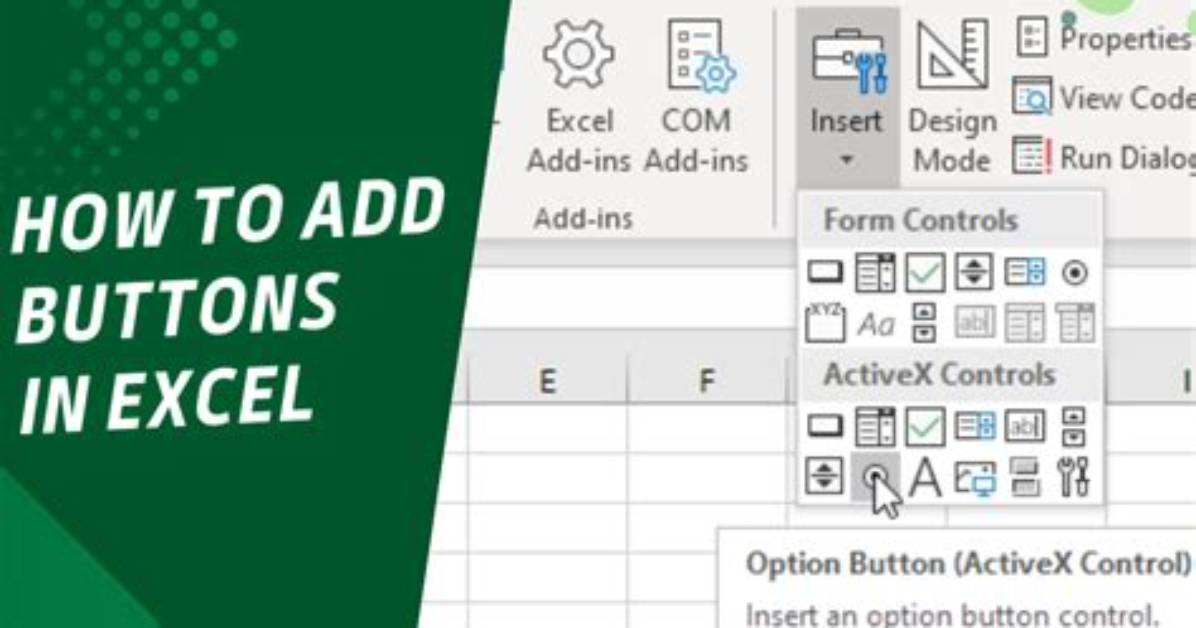Click the greyed-out Combo Drop-Down Edit icon
The height and width of the screenshot is (628, 1196).
[1075, 323]
